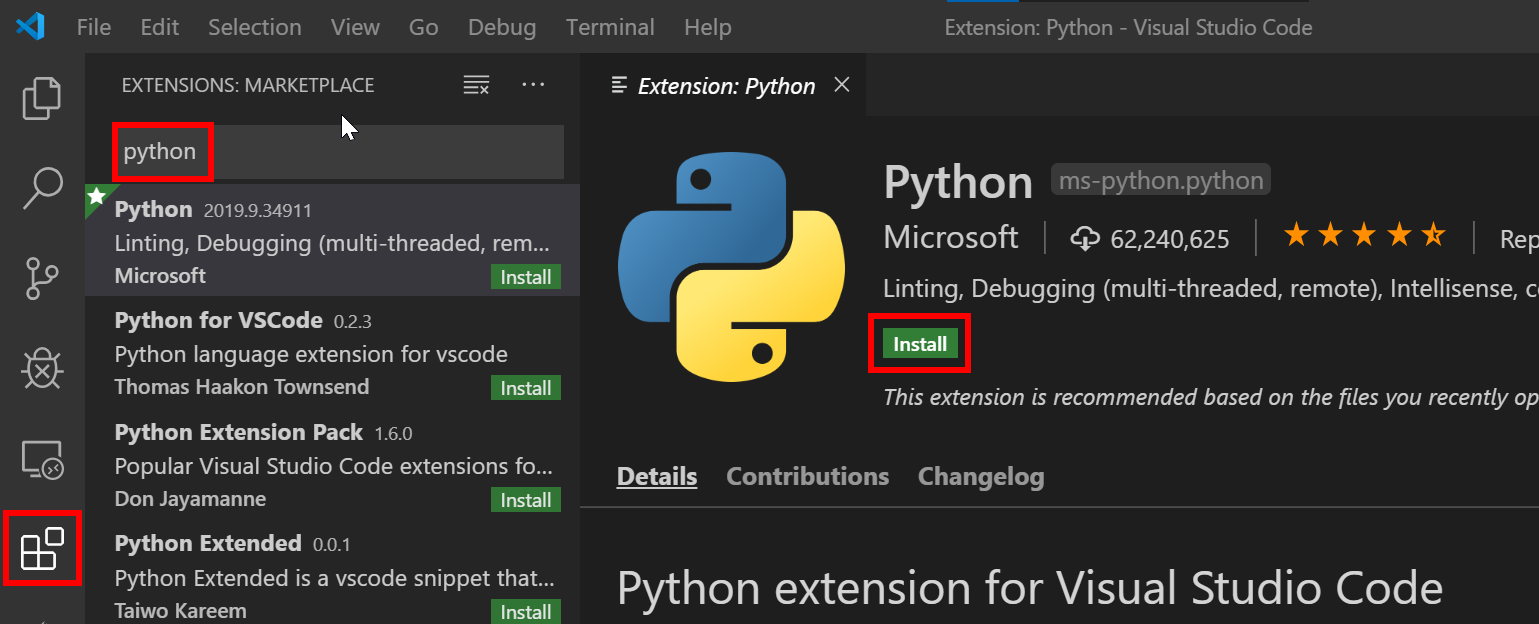This screenshot has height=624, width=1539.
Task: Open the Source Control view
Action: tap(42, 278)
